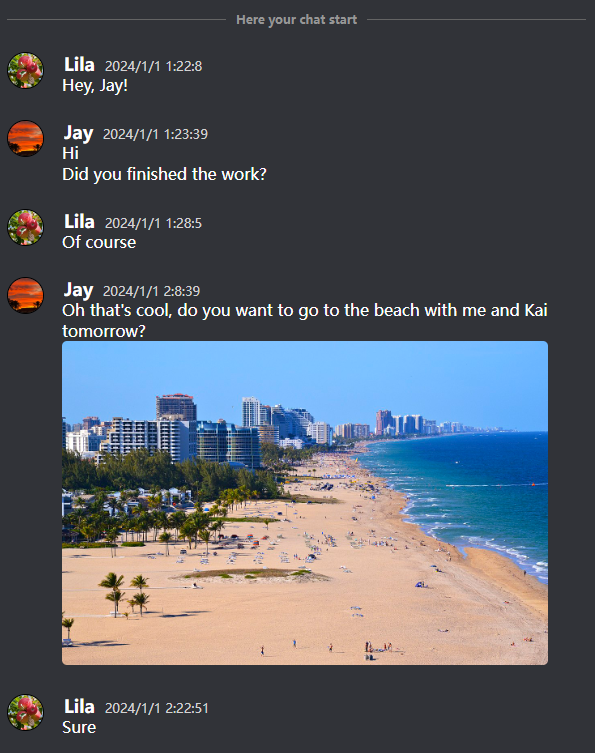The width and height of the screenshot is (595, 753).
Task: Click the timestamp 2024/1/1 2:22:51
Action: point(157,708)
